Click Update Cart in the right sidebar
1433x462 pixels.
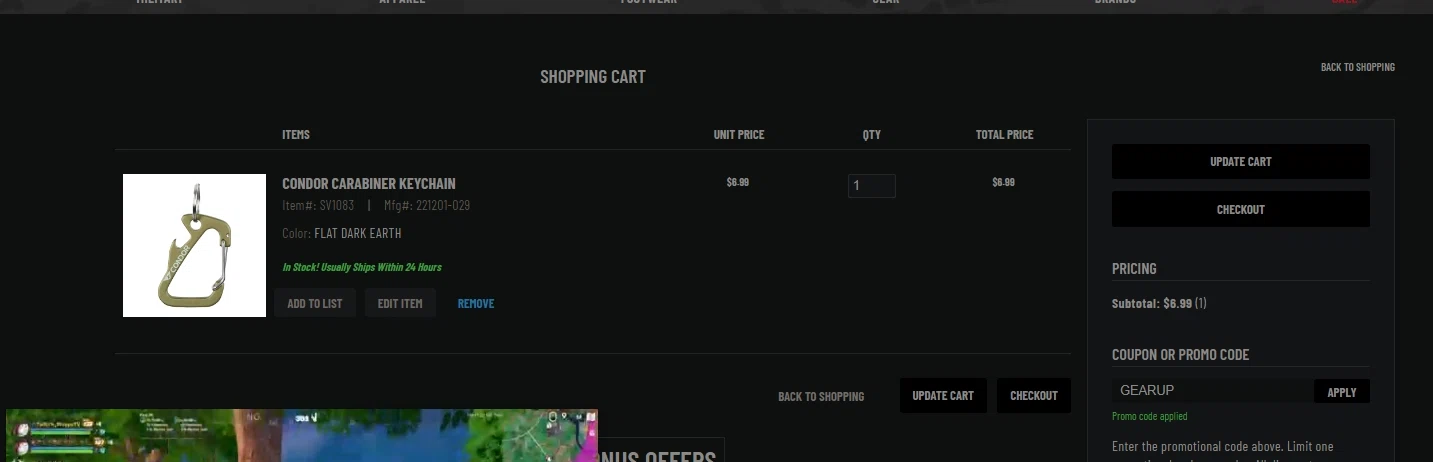pyautogui.click(x=1240, y=162)
